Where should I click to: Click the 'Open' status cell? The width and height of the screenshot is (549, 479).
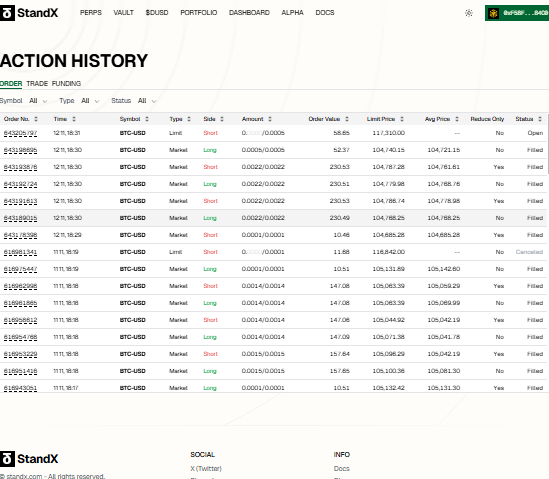(x=535, y=133)
